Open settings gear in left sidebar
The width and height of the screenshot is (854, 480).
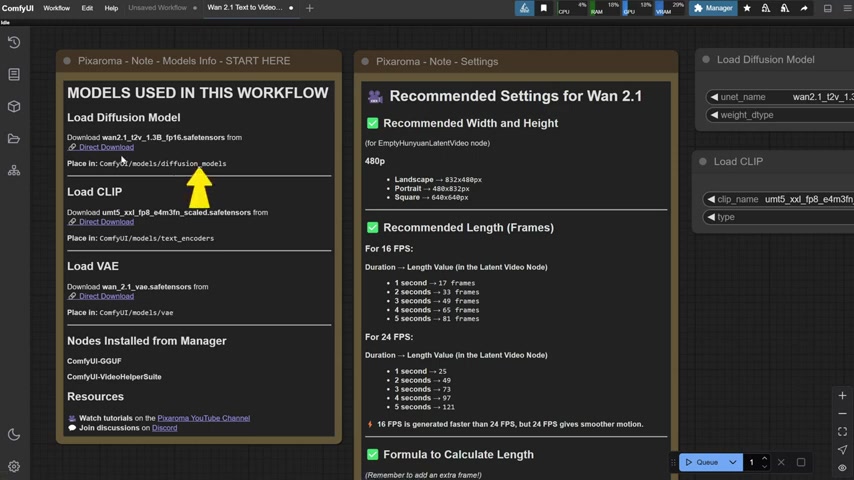pyautogui.click(x=14, y=466)
